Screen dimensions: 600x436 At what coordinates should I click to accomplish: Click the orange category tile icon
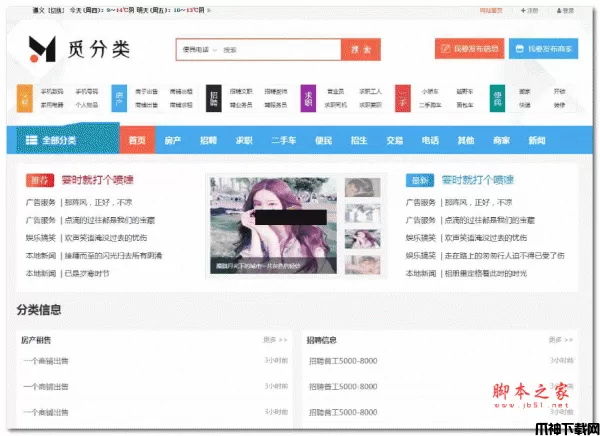point(24,98)
